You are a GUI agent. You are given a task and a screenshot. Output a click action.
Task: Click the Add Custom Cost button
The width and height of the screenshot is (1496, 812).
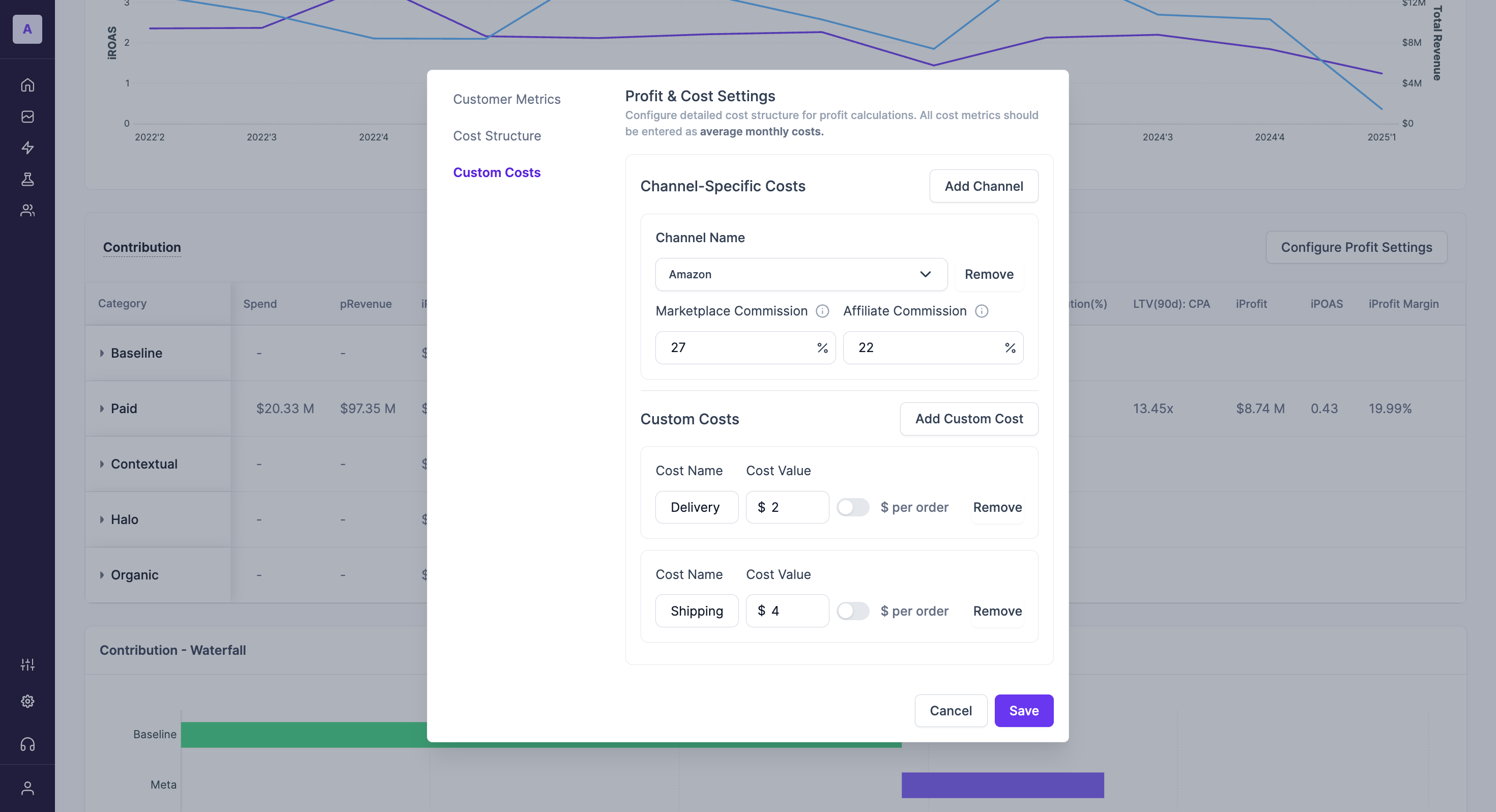pos(969,419)
